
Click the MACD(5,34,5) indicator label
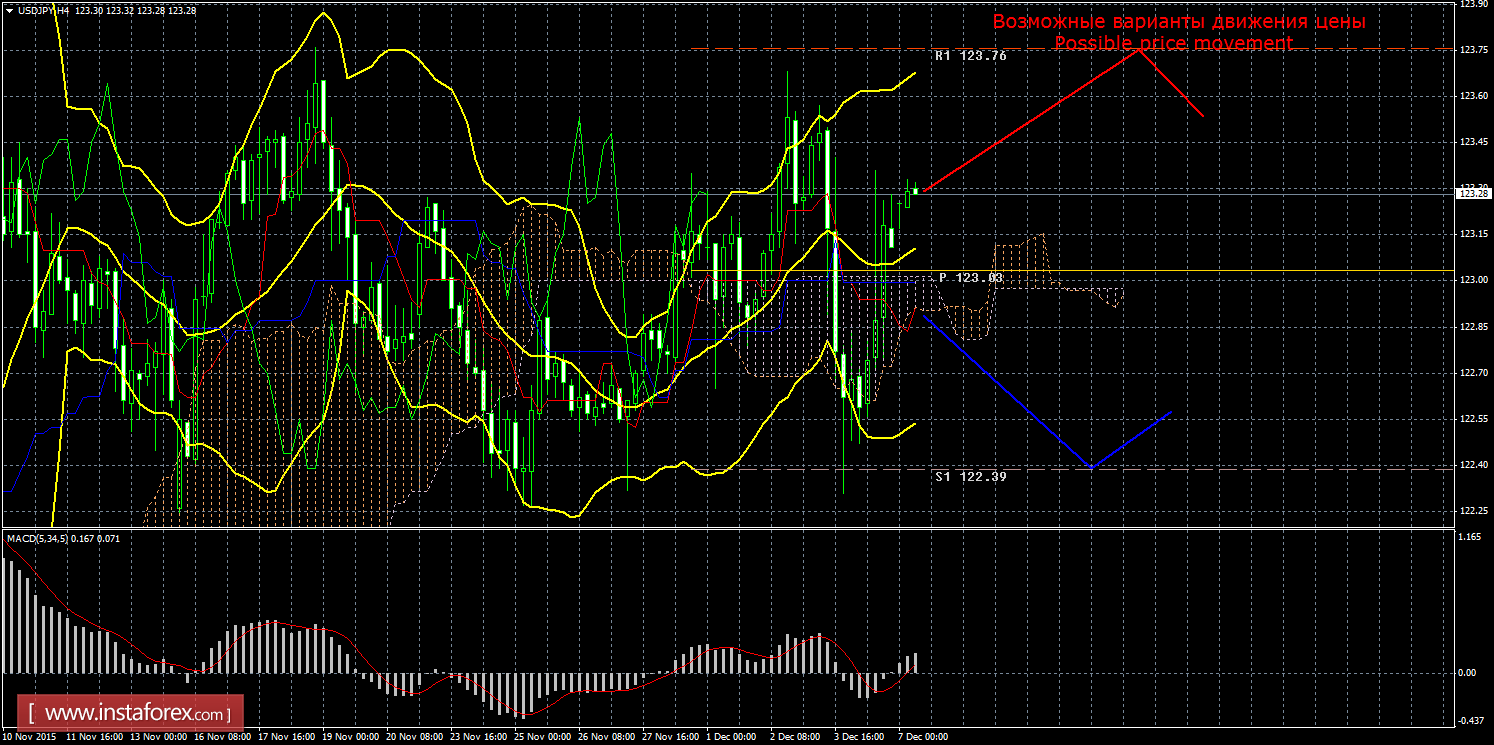click(39, 539)
